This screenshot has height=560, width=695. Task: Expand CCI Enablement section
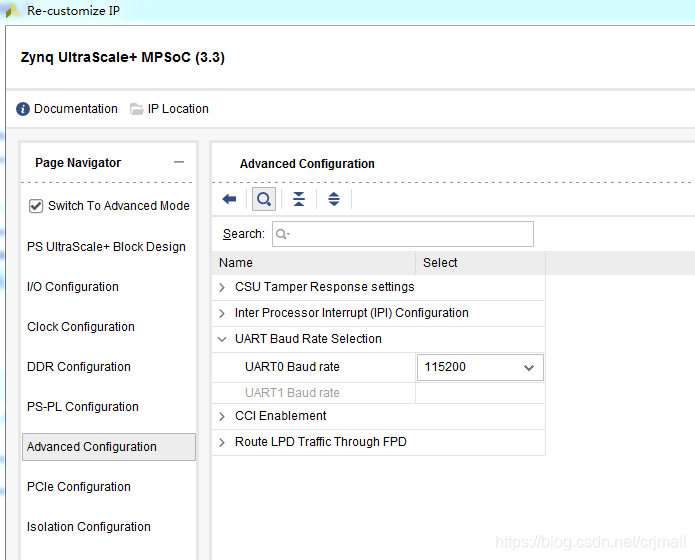pyautogui.click(x=222, y=416)
